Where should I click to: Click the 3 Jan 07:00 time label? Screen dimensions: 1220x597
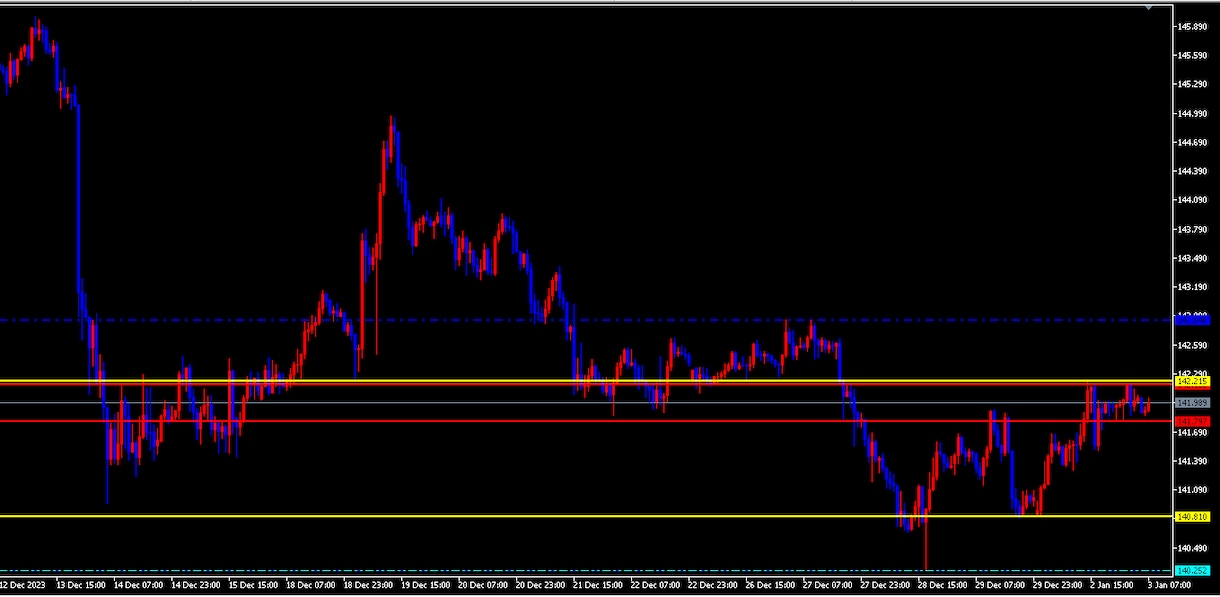click(x=1167, y=584)
